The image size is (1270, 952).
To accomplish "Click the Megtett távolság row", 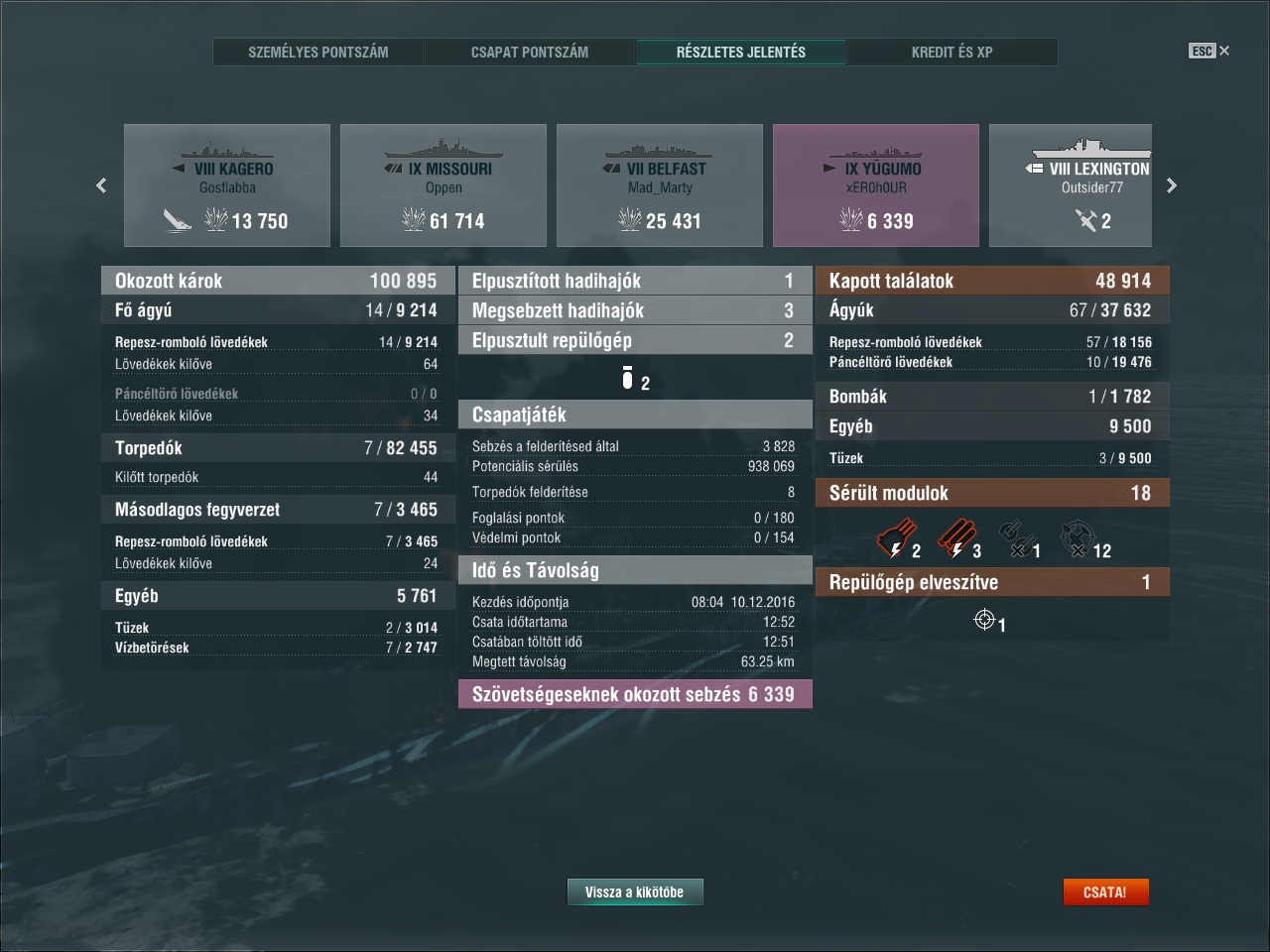I will coord(633,661).
